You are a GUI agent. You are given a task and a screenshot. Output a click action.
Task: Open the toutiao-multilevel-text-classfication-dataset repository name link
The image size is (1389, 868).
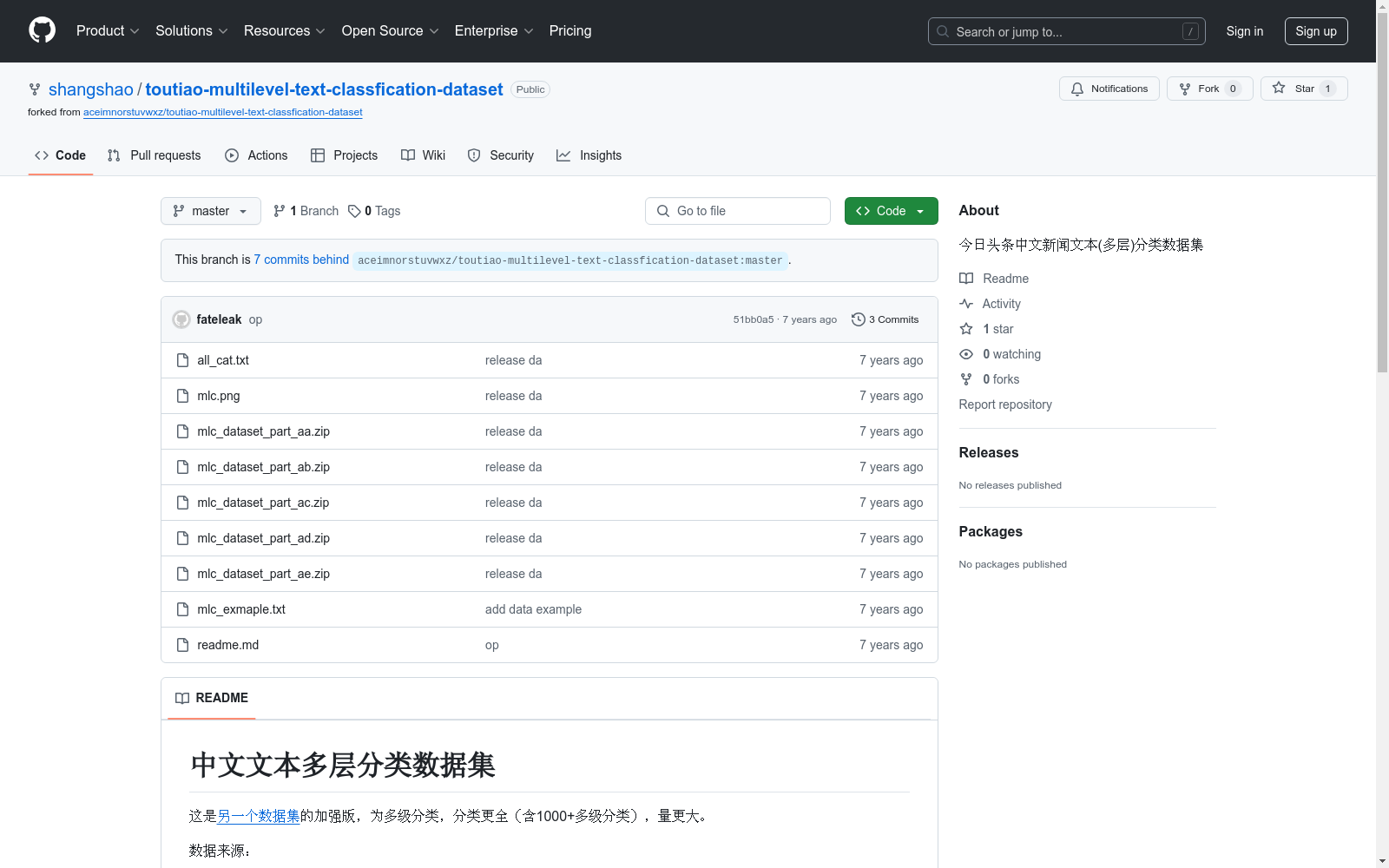325,89
